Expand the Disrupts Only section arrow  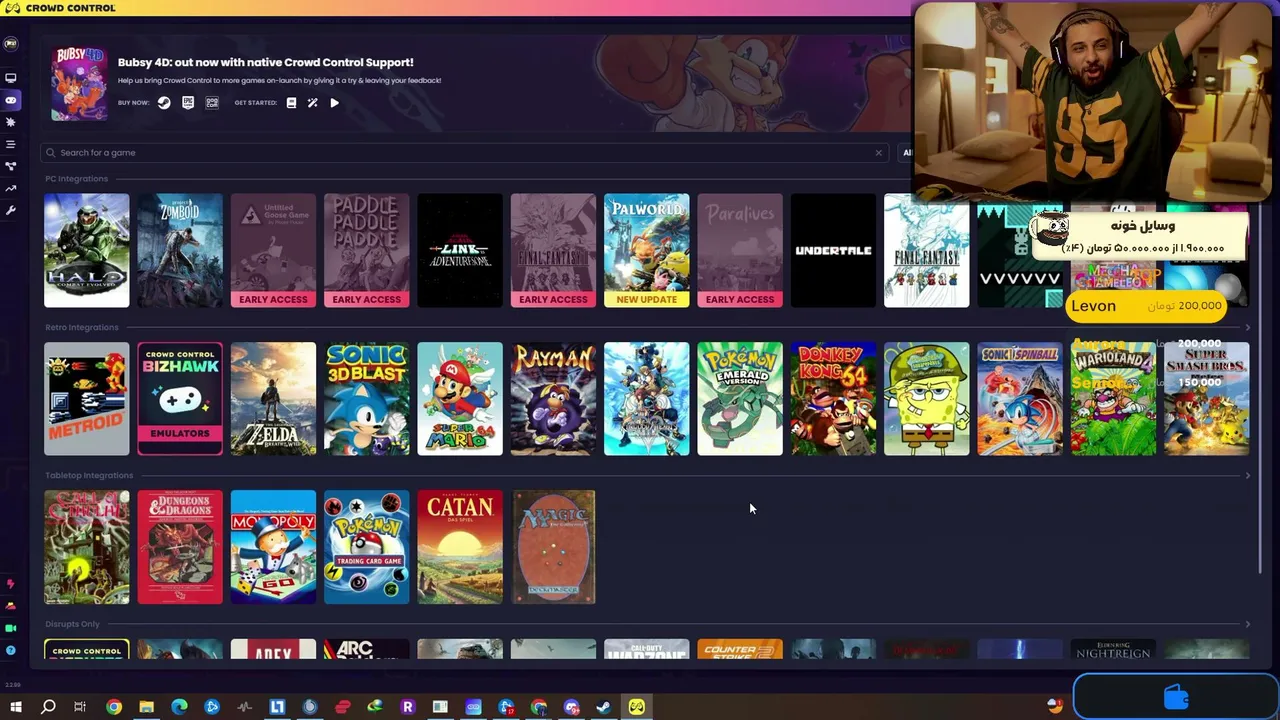1247,624
